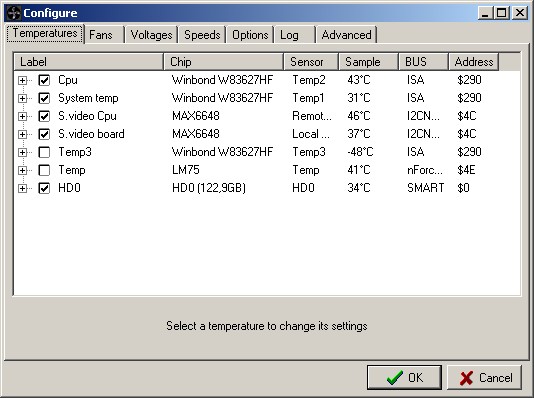
Task: Expand the System temp tree row
Action: coord(22,98)
